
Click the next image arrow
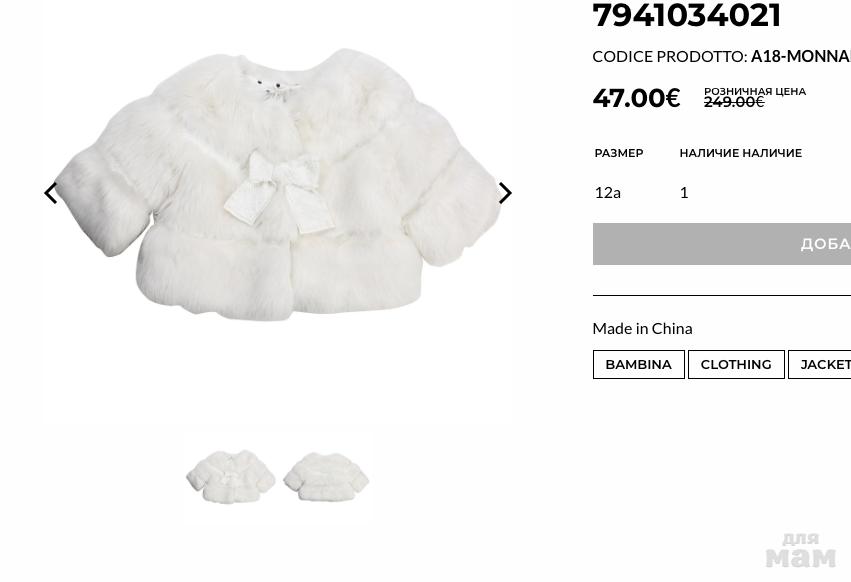click(505, 193)
